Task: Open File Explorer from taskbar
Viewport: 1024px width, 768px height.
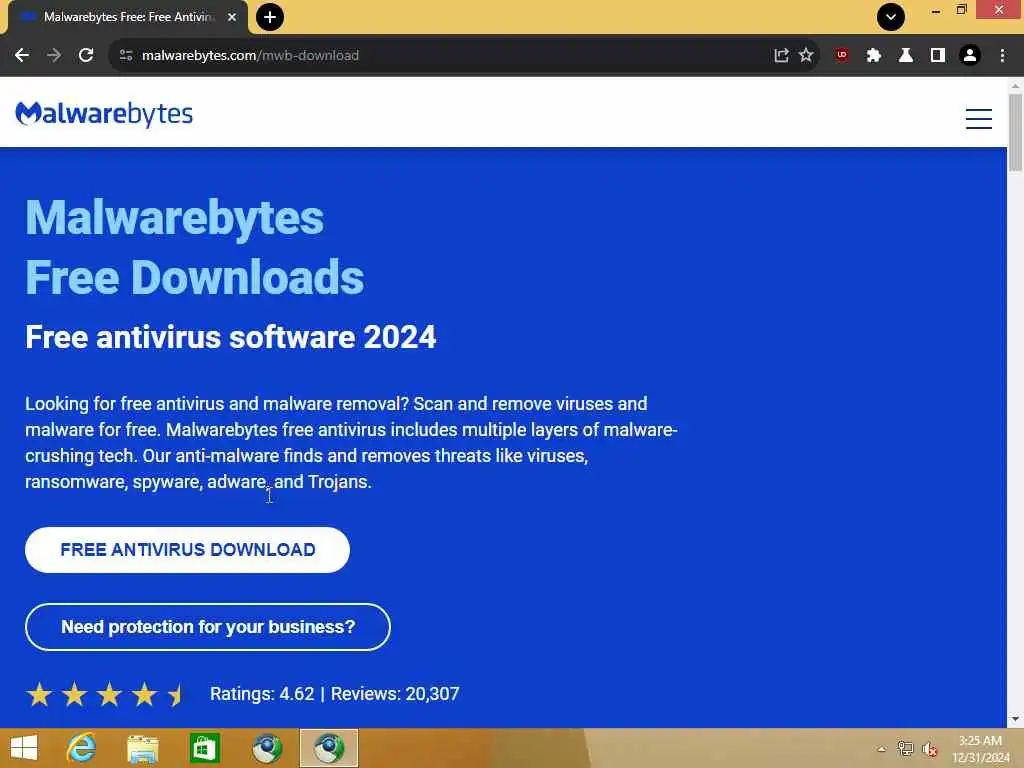Action: 142,748
